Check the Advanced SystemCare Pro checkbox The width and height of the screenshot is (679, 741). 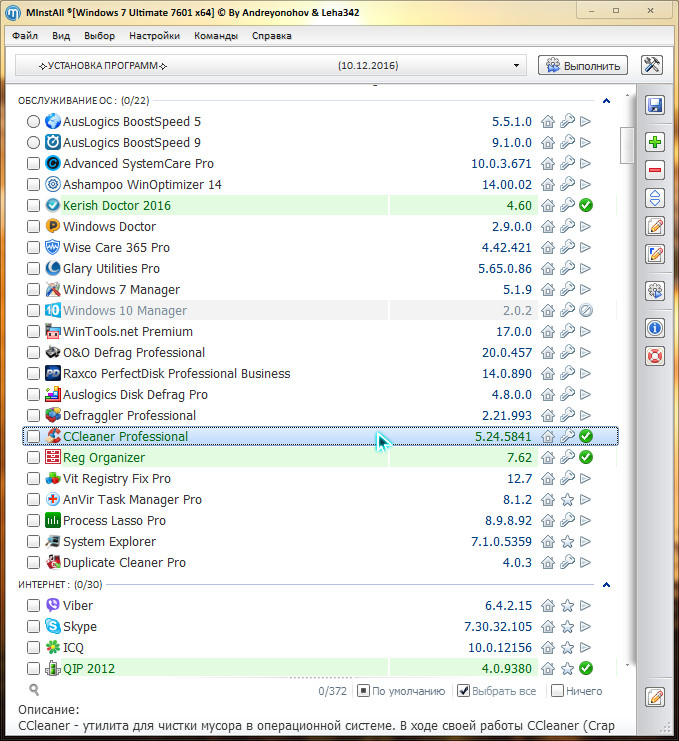click(x=33, y=164)
